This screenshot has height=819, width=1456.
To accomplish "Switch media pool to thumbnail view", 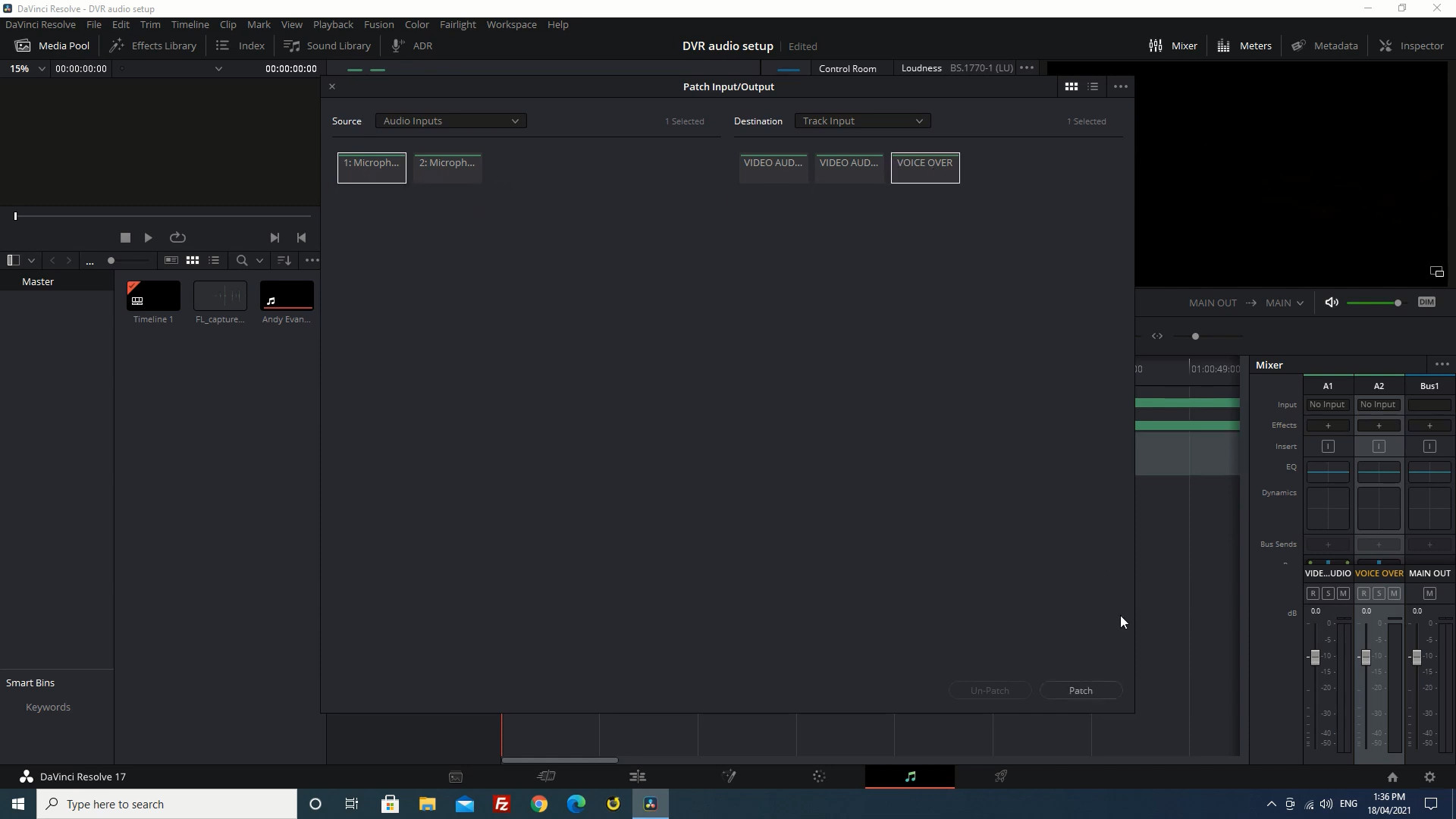I will click(193, 260).
